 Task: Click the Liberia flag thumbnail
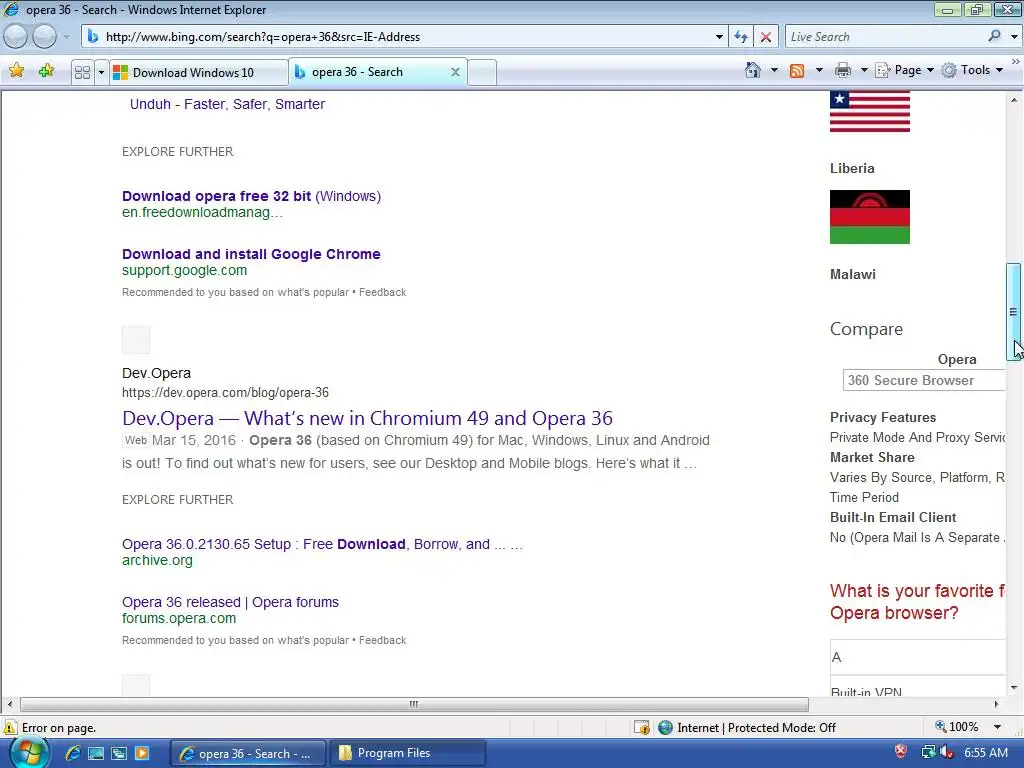click(x=870, y=112)
